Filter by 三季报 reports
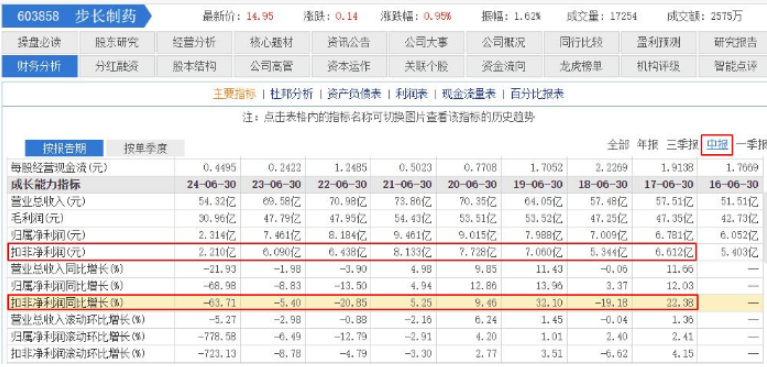Viewport: 767px width, 367px height. click(x=682, y=145)
